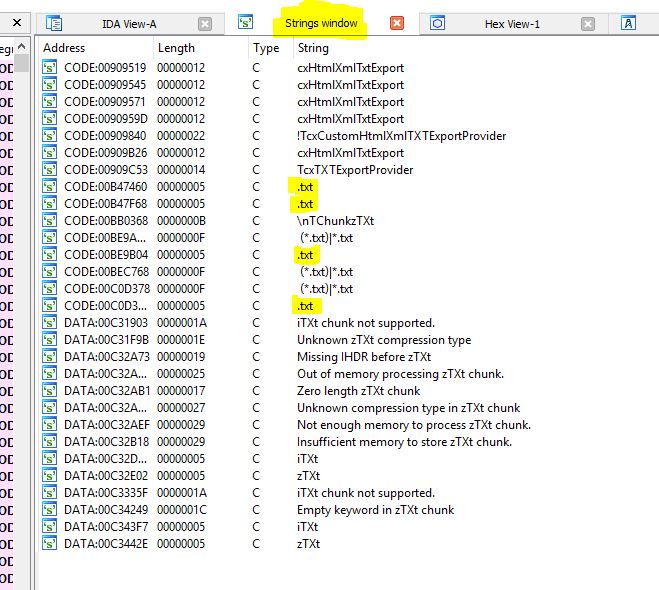Viewport: 659px width, 590px height.
Task: Click the string icon beside CODE:00B47460
Action: click(50, 187)
